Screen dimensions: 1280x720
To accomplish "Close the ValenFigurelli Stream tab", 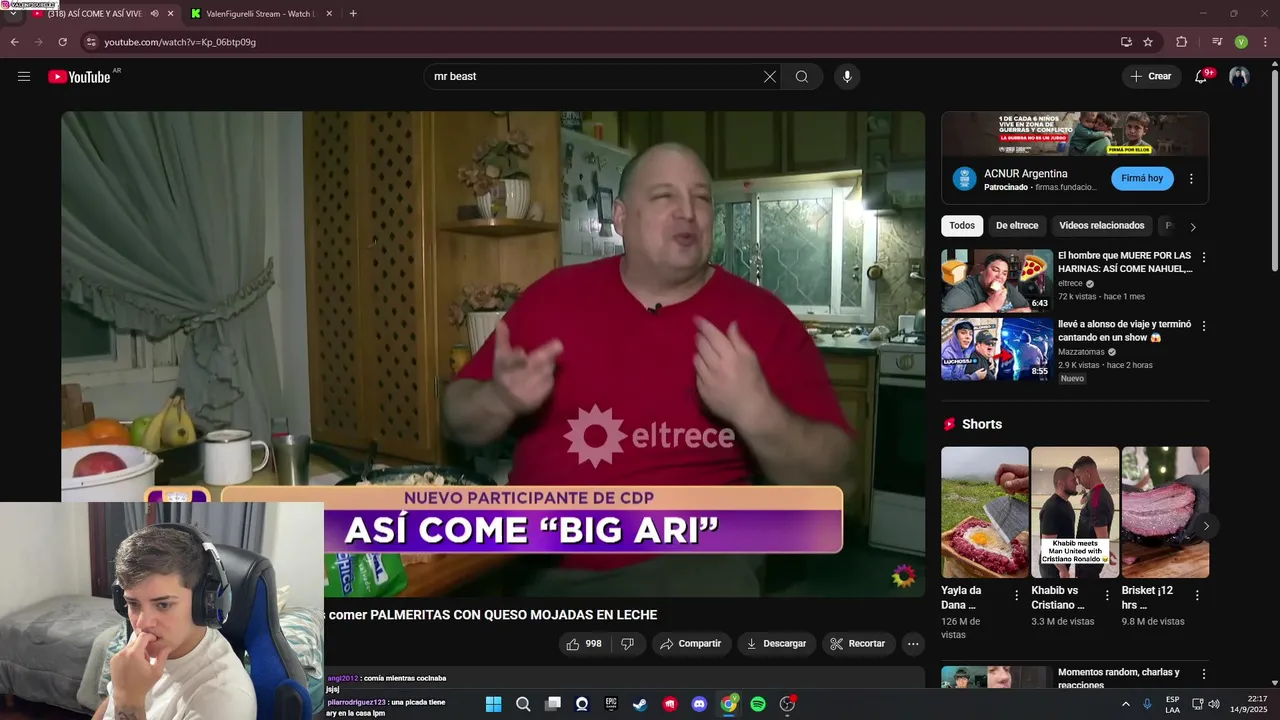I will tap(329, 14).
